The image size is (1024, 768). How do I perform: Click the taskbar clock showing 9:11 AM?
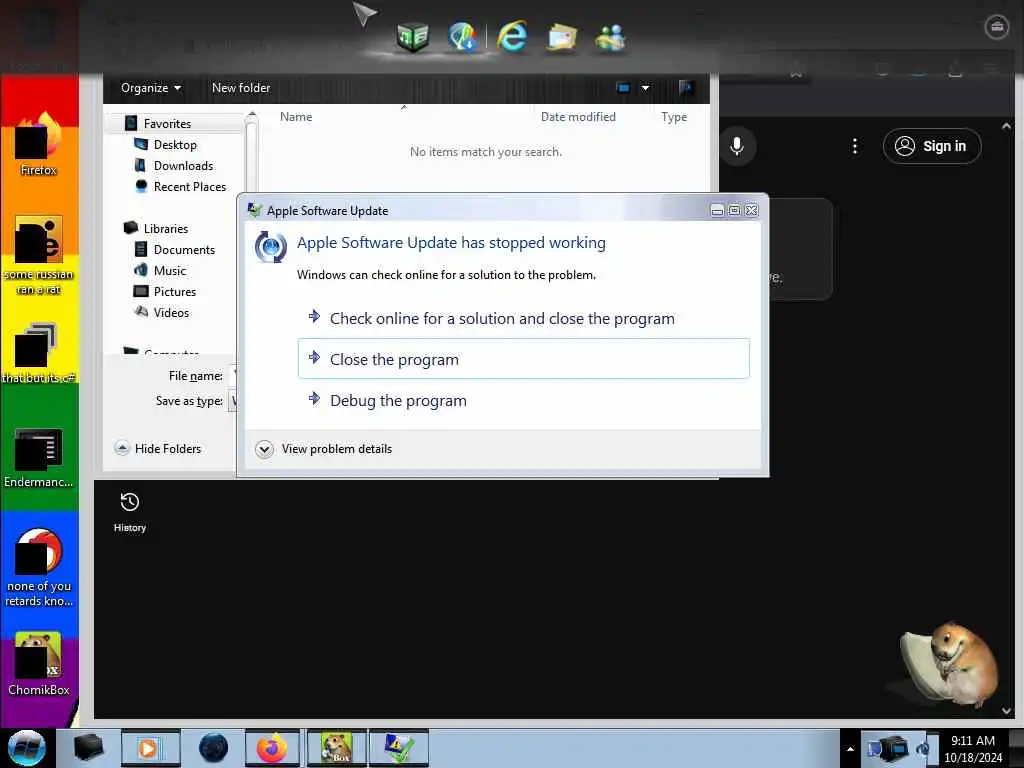(973, 749)
